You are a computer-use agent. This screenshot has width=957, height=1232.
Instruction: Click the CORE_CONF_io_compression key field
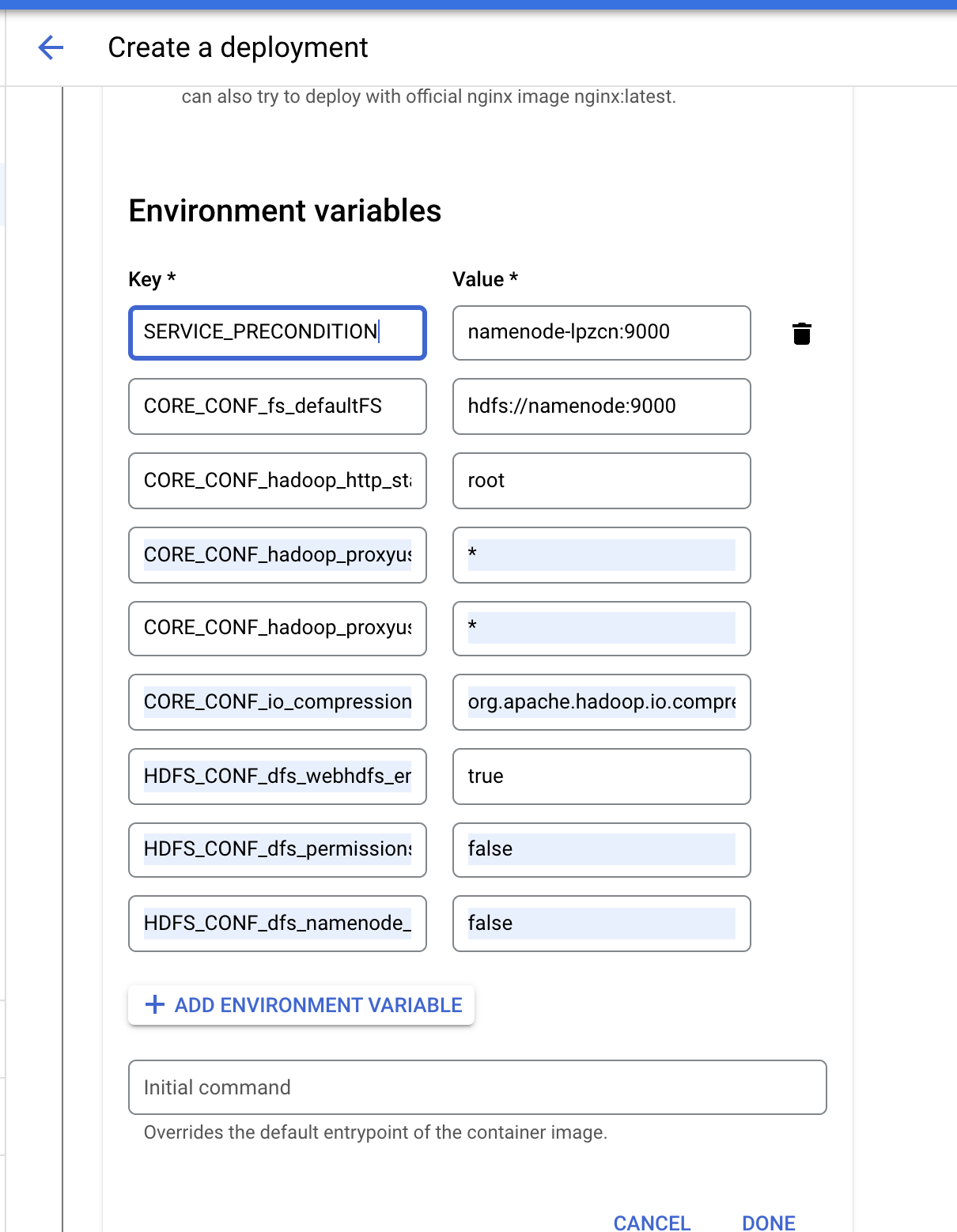point(277,702)
